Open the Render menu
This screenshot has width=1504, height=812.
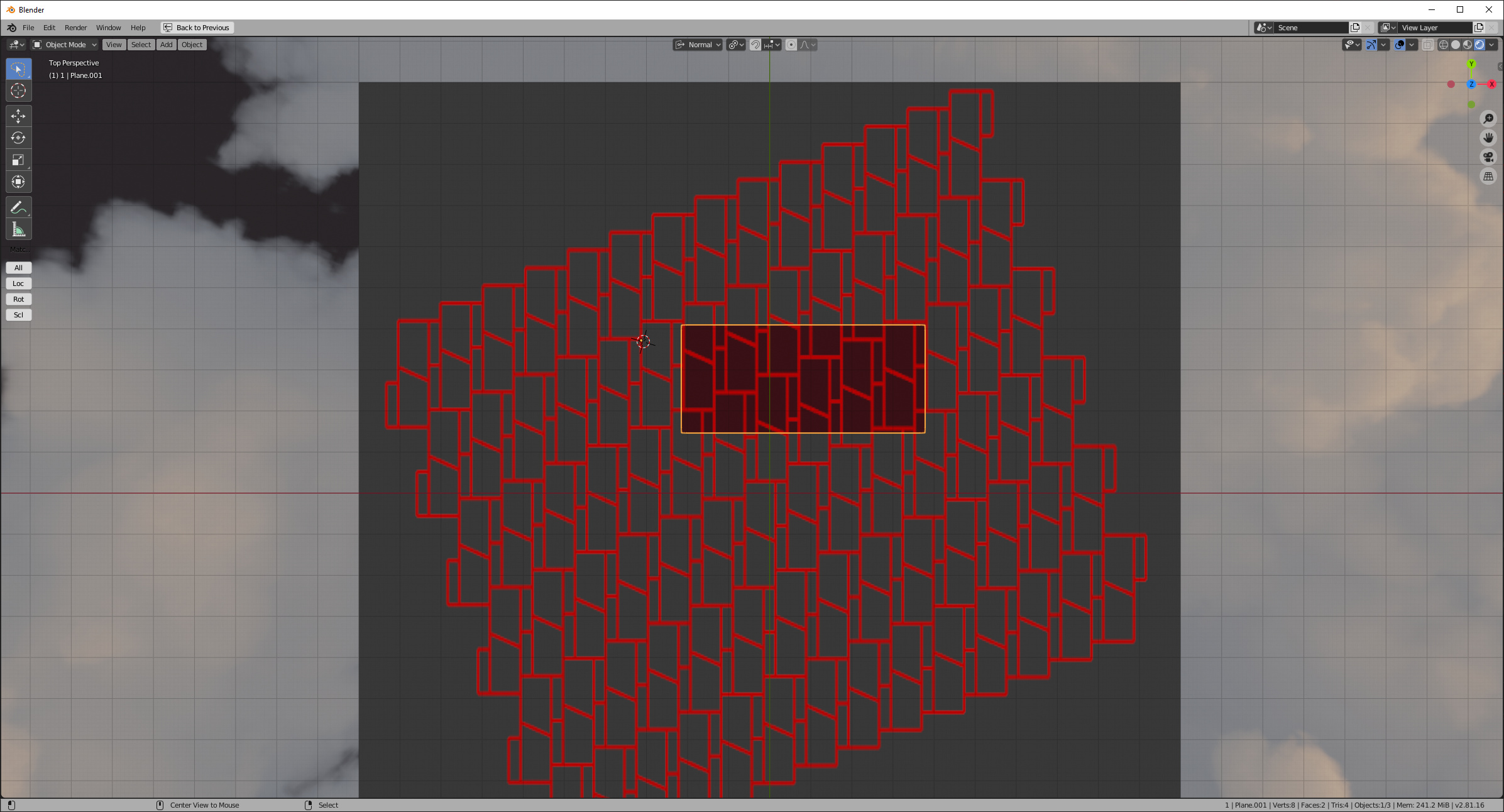click(75, 27)
